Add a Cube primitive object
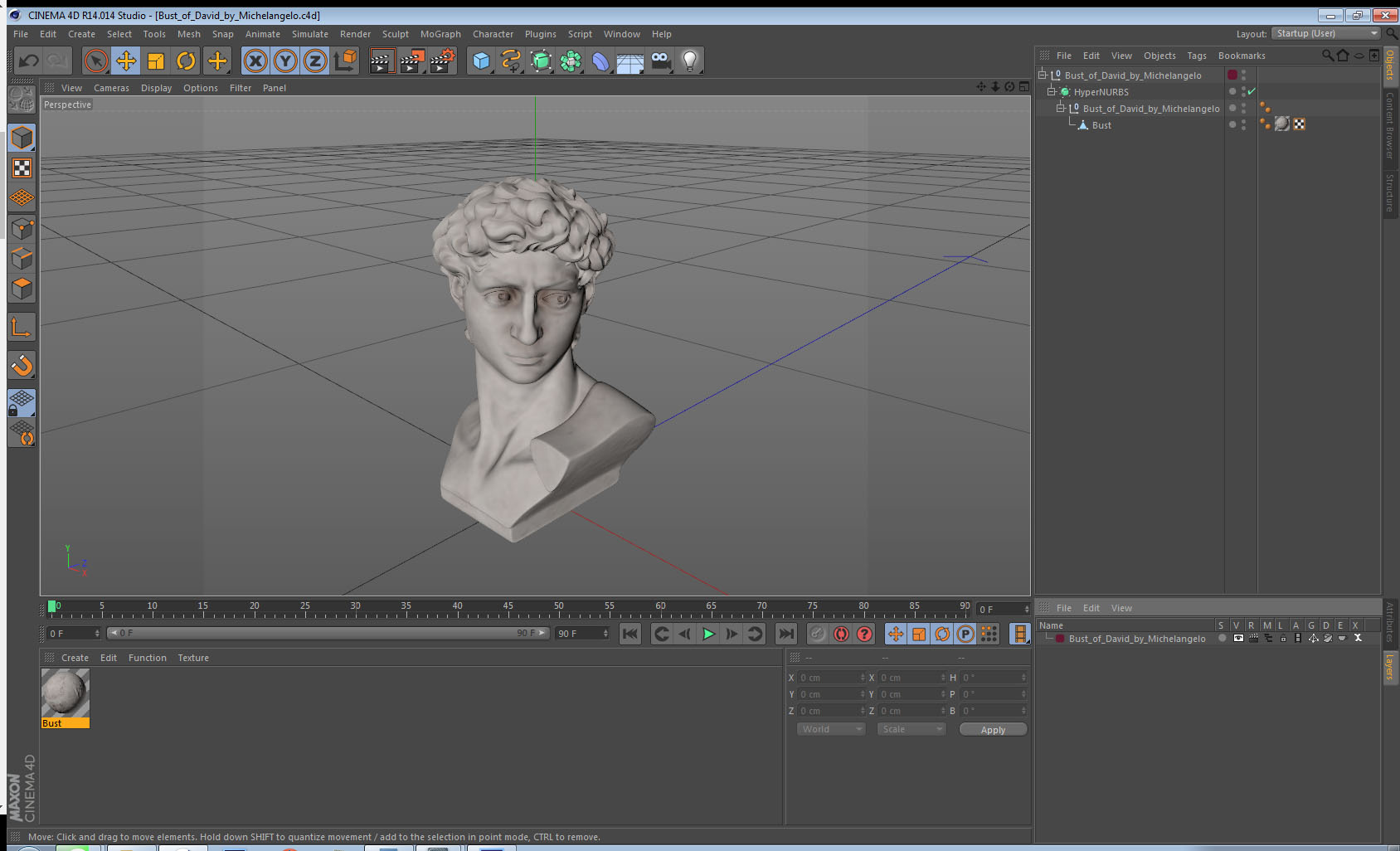Viewport: 1400px width, 851px height. click(481, 61)
